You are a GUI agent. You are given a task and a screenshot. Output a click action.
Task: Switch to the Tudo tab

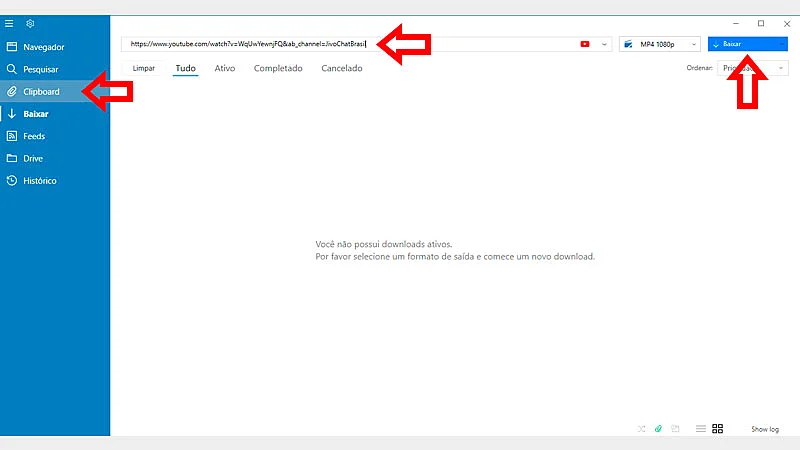pyautogui.click(x=186, y=68)
